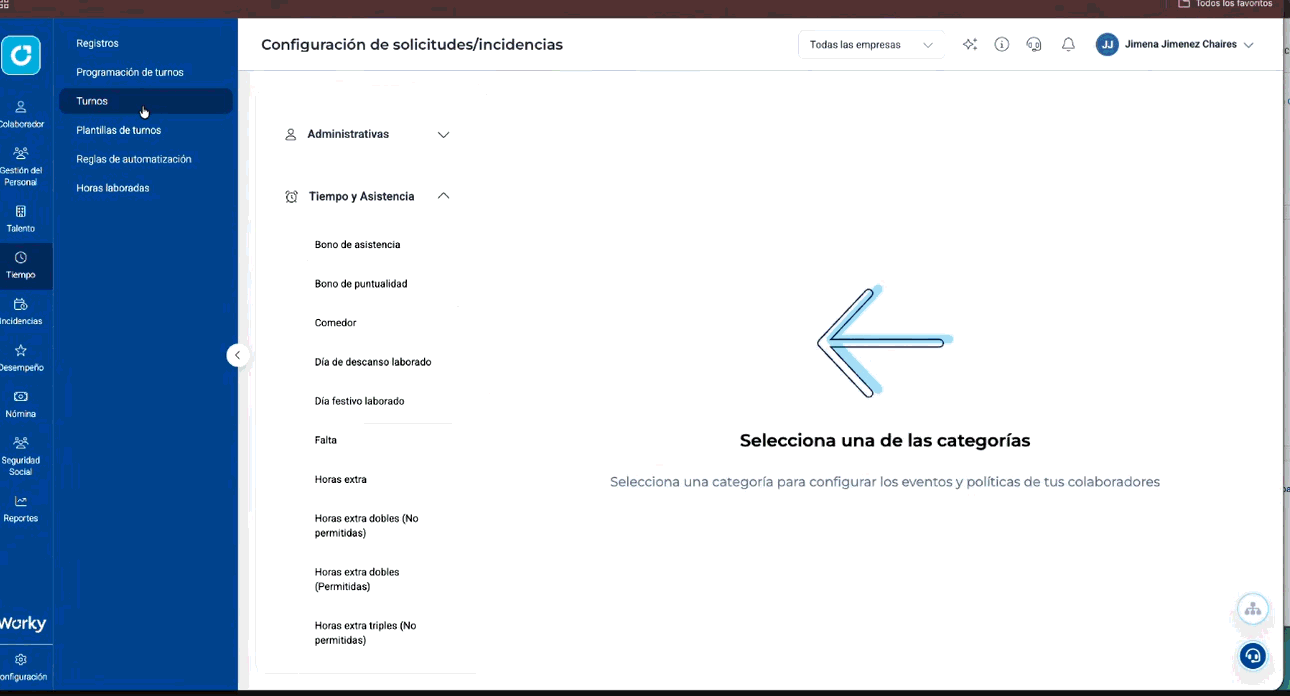The width and height of the screenshot is (1290, 696).
Task: Select Turnos menu item
Action: coord(146,101)
